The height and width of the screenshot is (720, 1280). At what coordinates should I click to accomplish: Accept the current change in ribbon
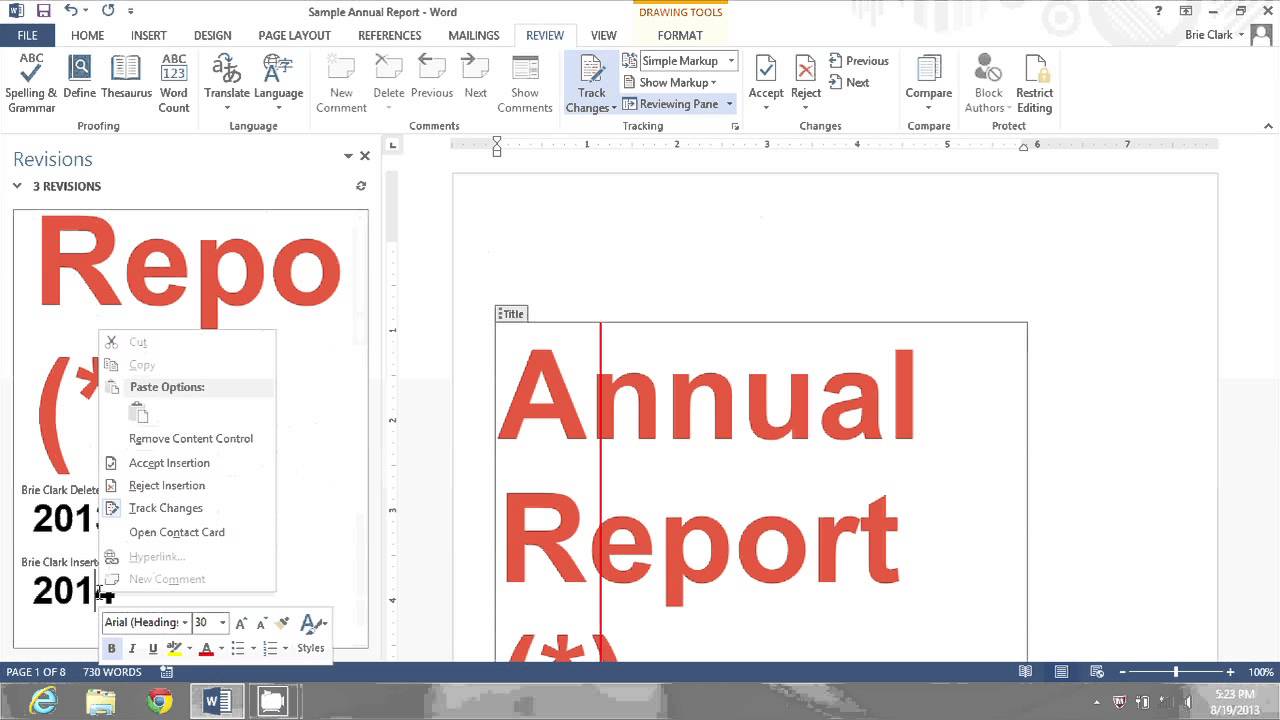[766, 83]
